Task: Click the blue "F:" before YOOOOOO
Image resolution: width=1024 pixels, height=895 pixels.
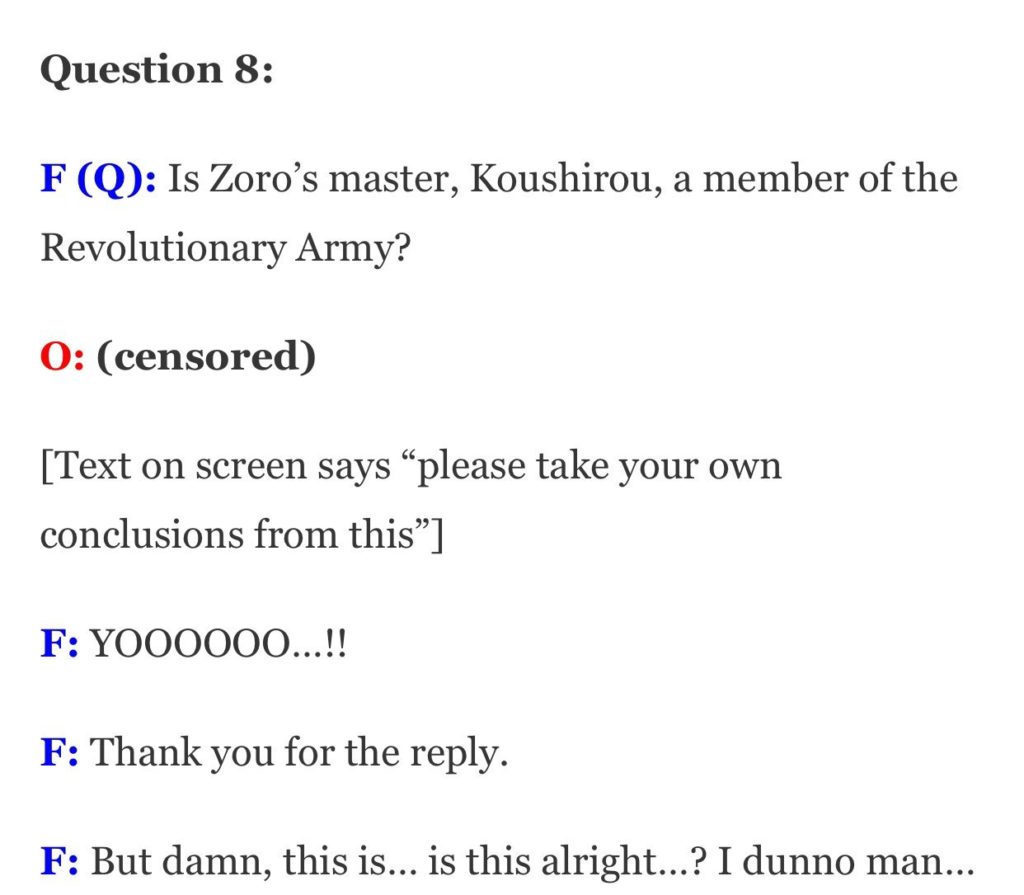Action: tap(59, 643)
